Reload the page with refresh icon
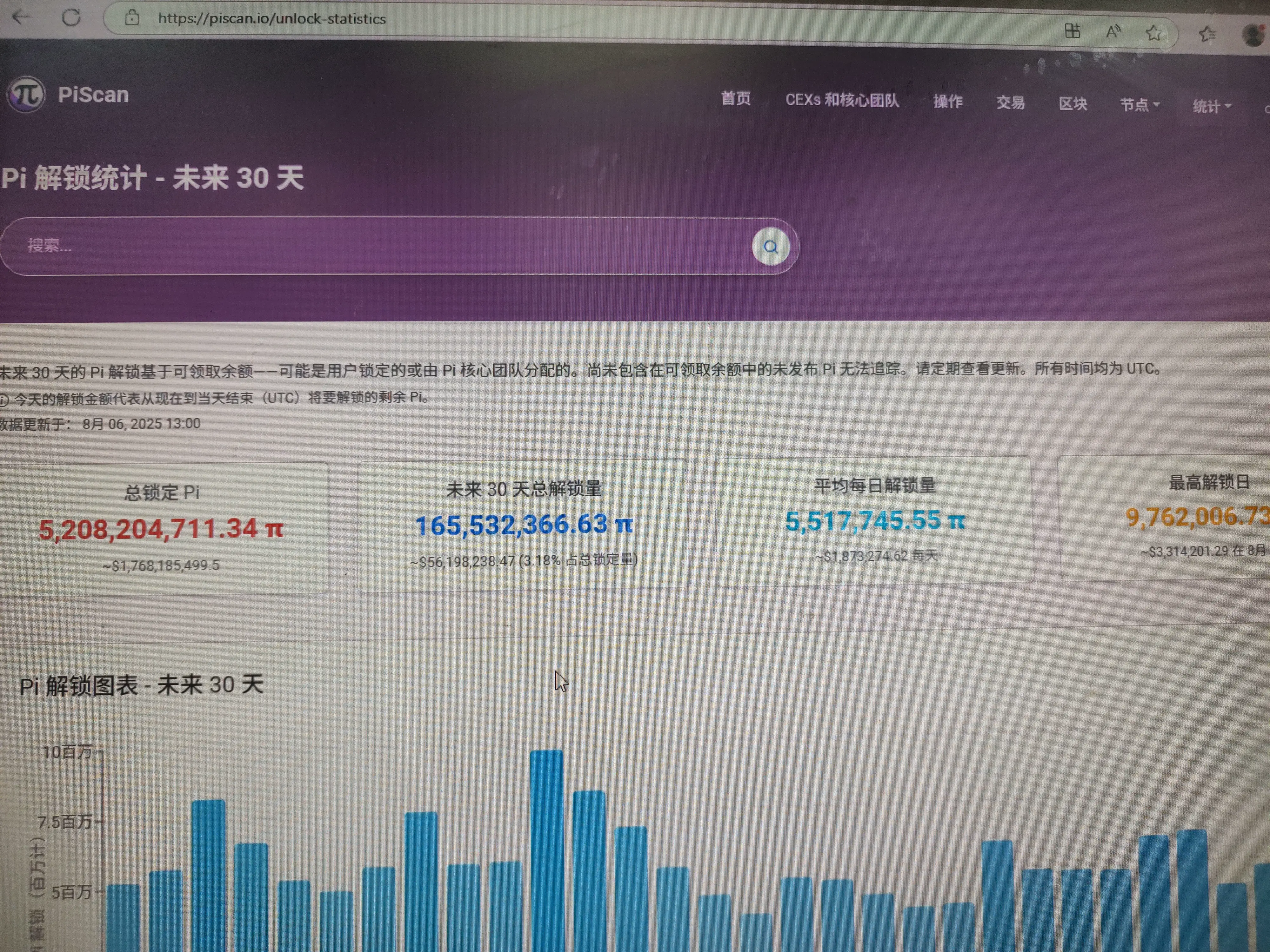Screen dimensions: 1270x952 point(71,18)
